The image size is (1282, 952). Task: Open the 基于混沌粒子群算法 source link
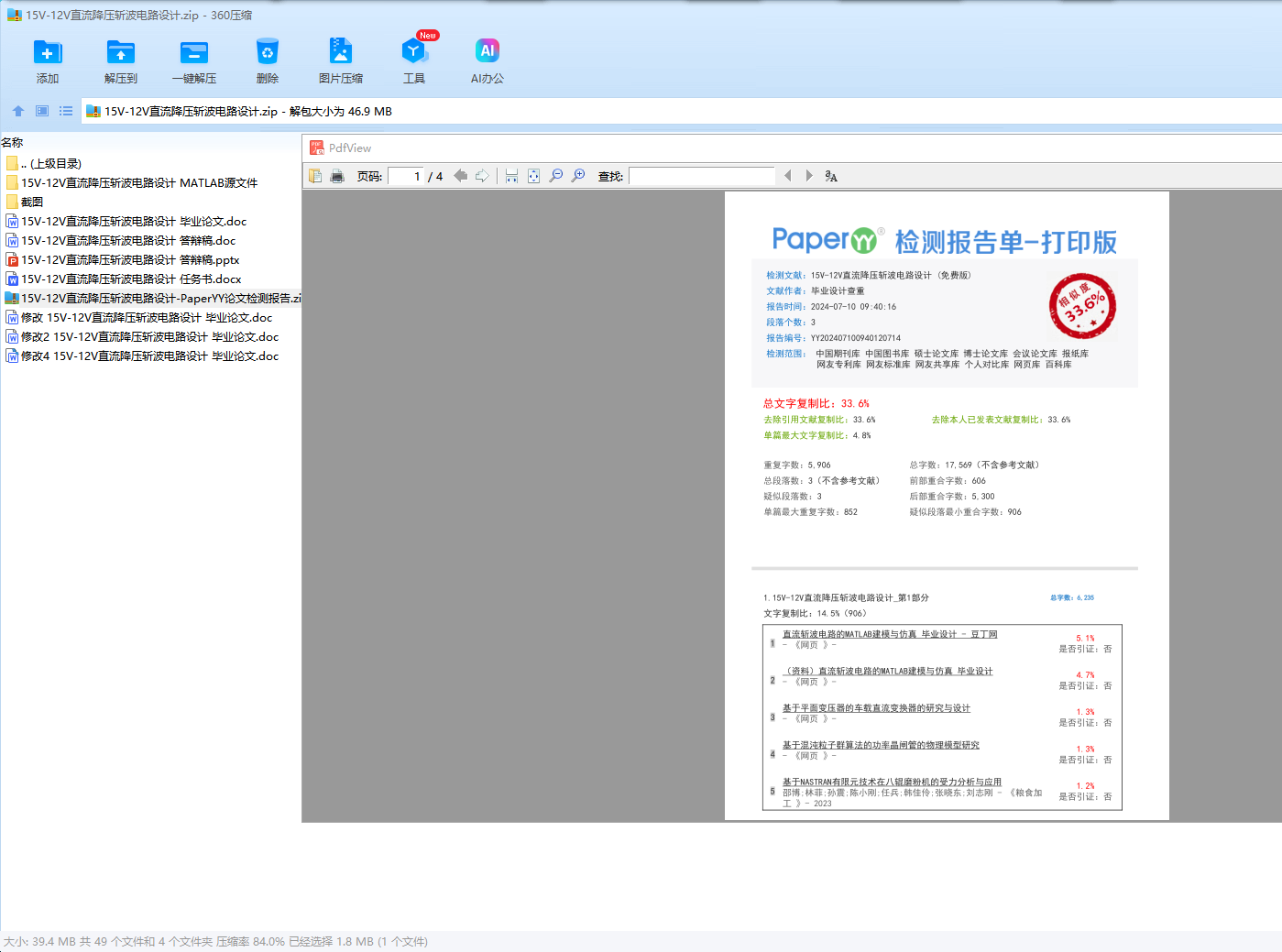881,745
